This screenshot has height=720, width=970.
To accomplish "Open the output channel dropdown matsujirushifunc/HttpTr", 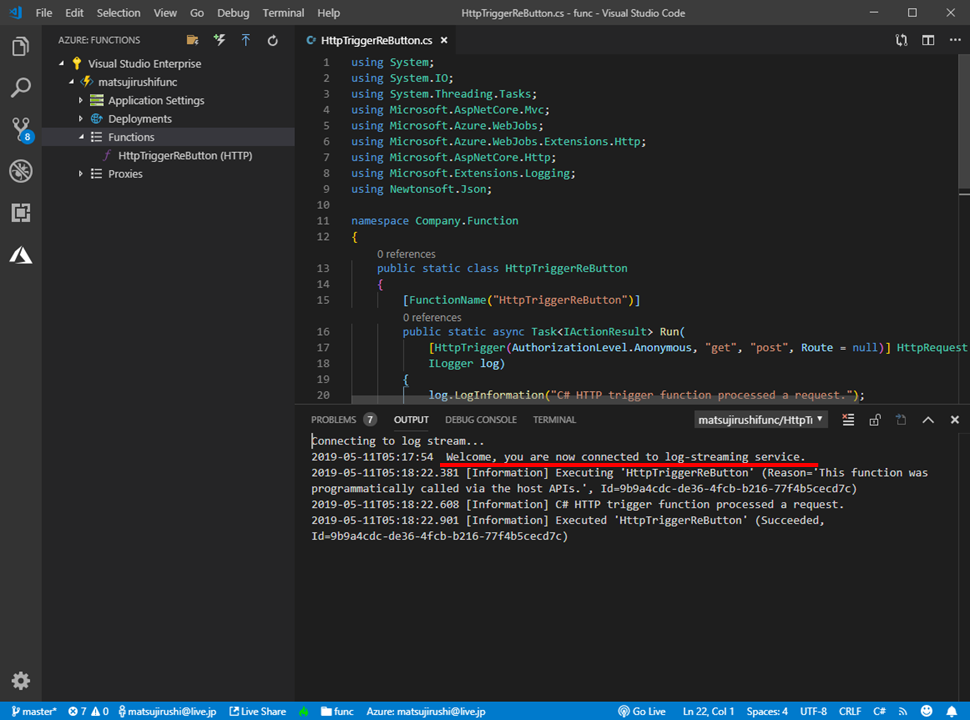I will (x=761, y=420).
